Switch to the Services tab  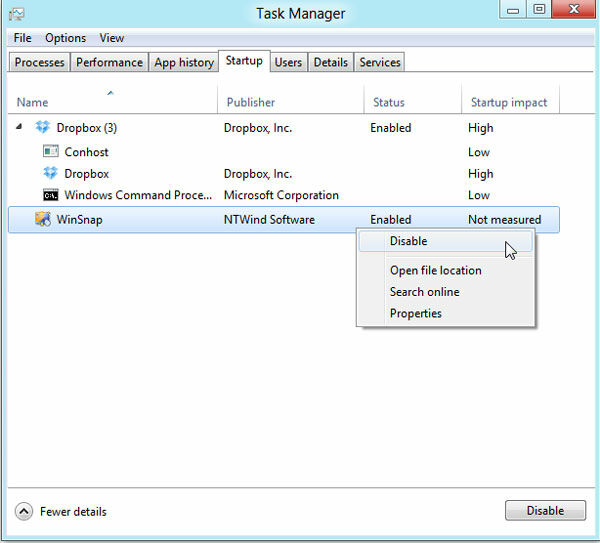[x=380, y=62]
